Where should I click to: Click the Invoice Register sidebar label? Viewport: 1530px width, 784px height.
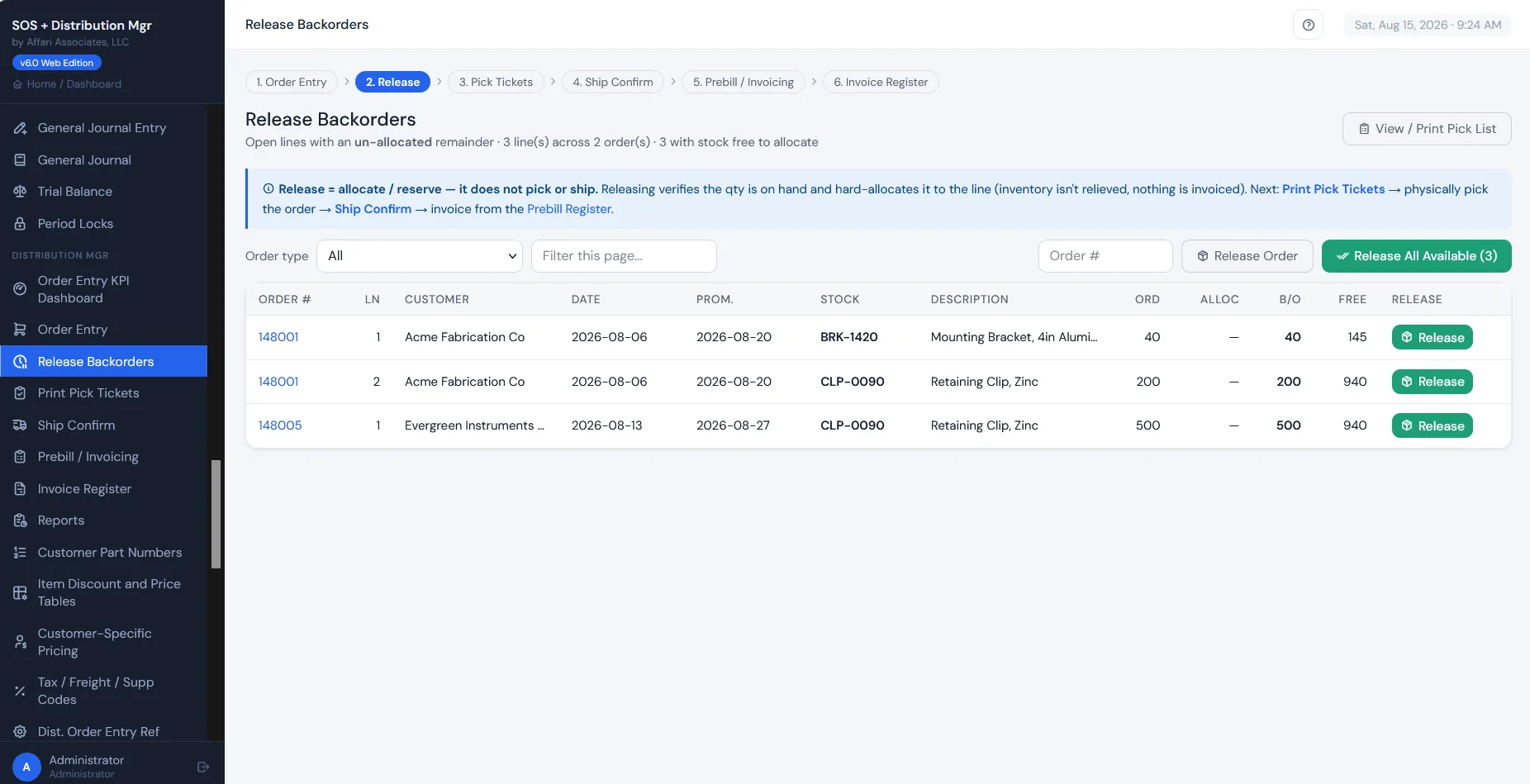84,489
